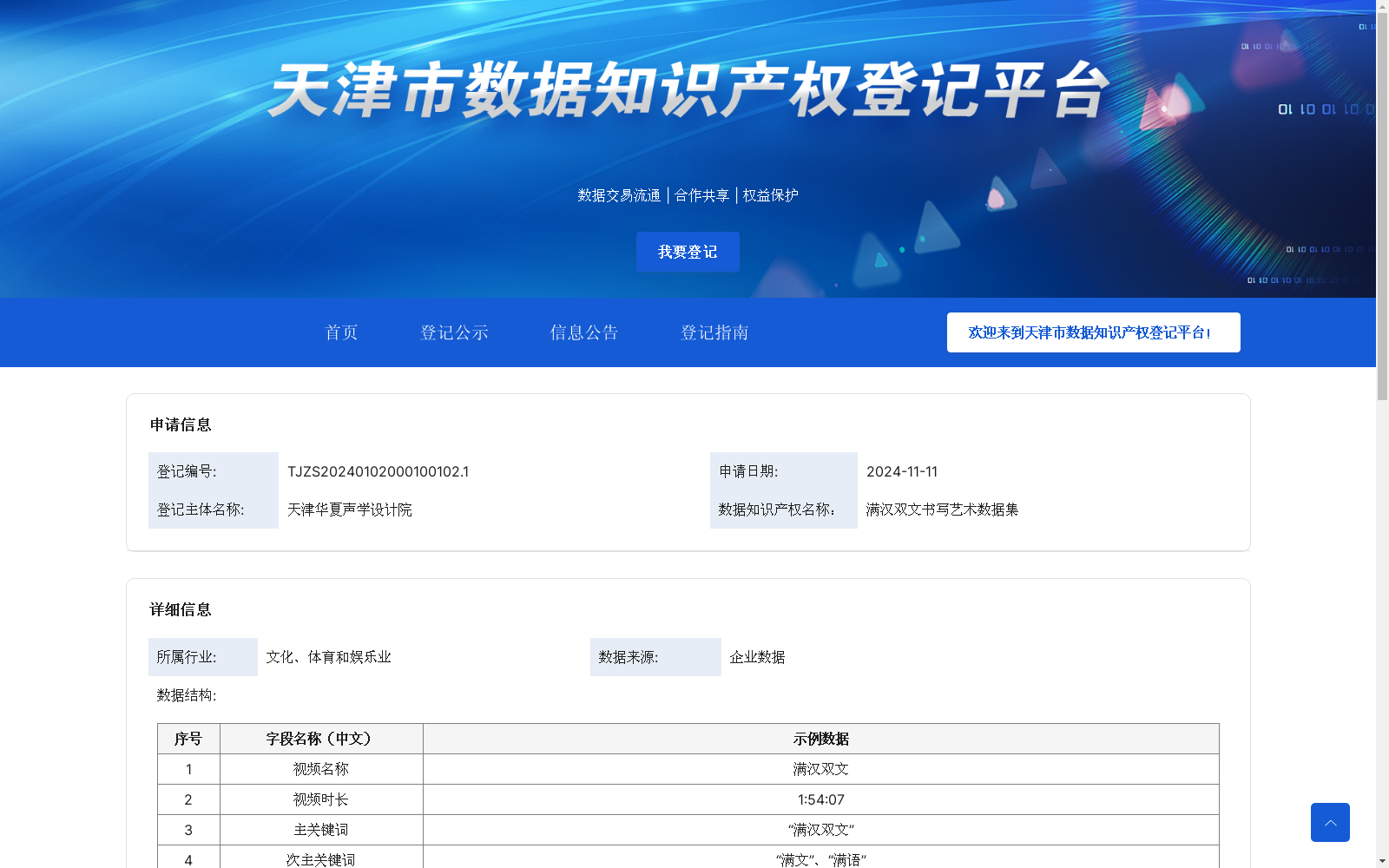The width and height of the screenshot is (1389, 868).
Task: Click the scrollbar up arrow
Action: 1382,6
